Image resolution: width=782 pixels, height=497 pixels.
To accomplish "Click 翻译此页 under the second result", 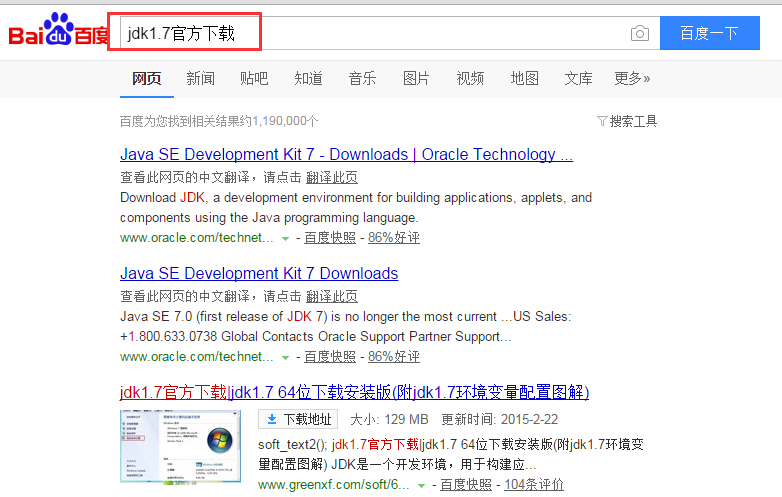I will click(x=332, y=296).
